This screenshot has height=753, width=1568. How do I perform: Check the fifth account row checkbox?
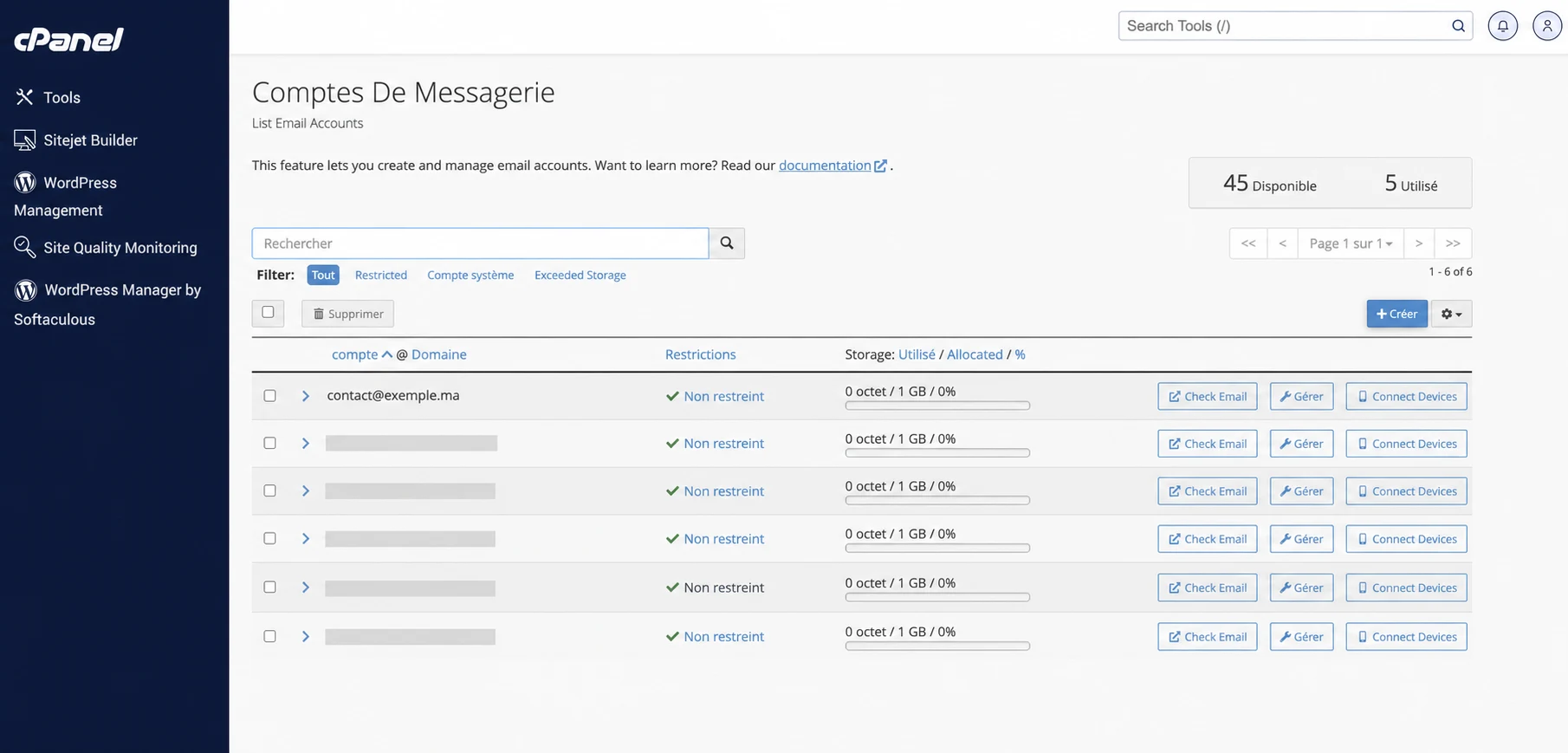(x=270, y=587)
